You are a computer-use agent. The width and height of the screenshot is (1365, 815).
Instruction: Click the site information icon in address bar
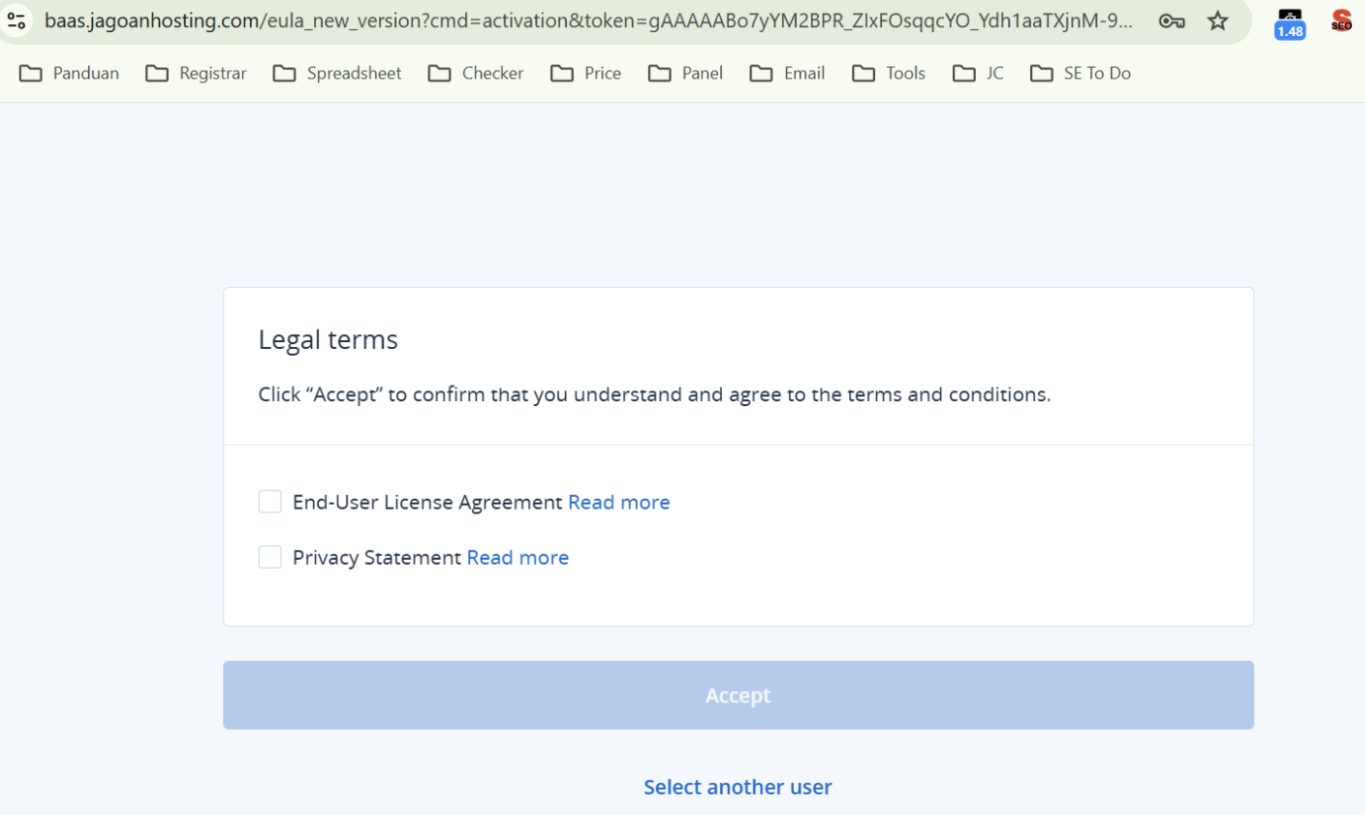(x=17, y=20)
